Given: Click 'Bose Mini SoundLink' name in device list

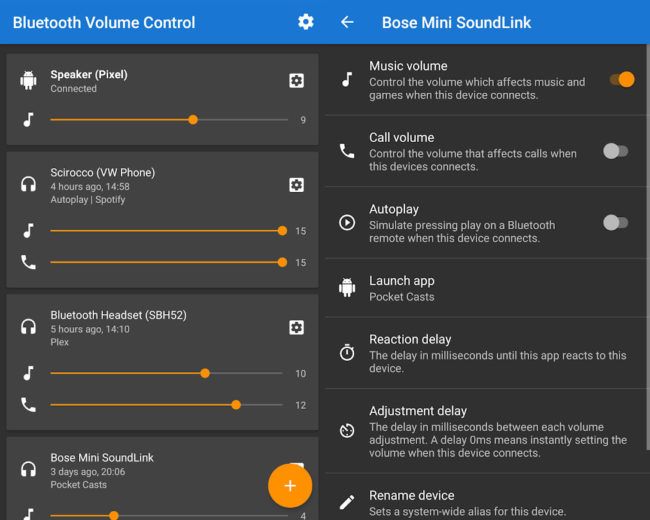Looking at the screenshot, I should click(102, 458).
